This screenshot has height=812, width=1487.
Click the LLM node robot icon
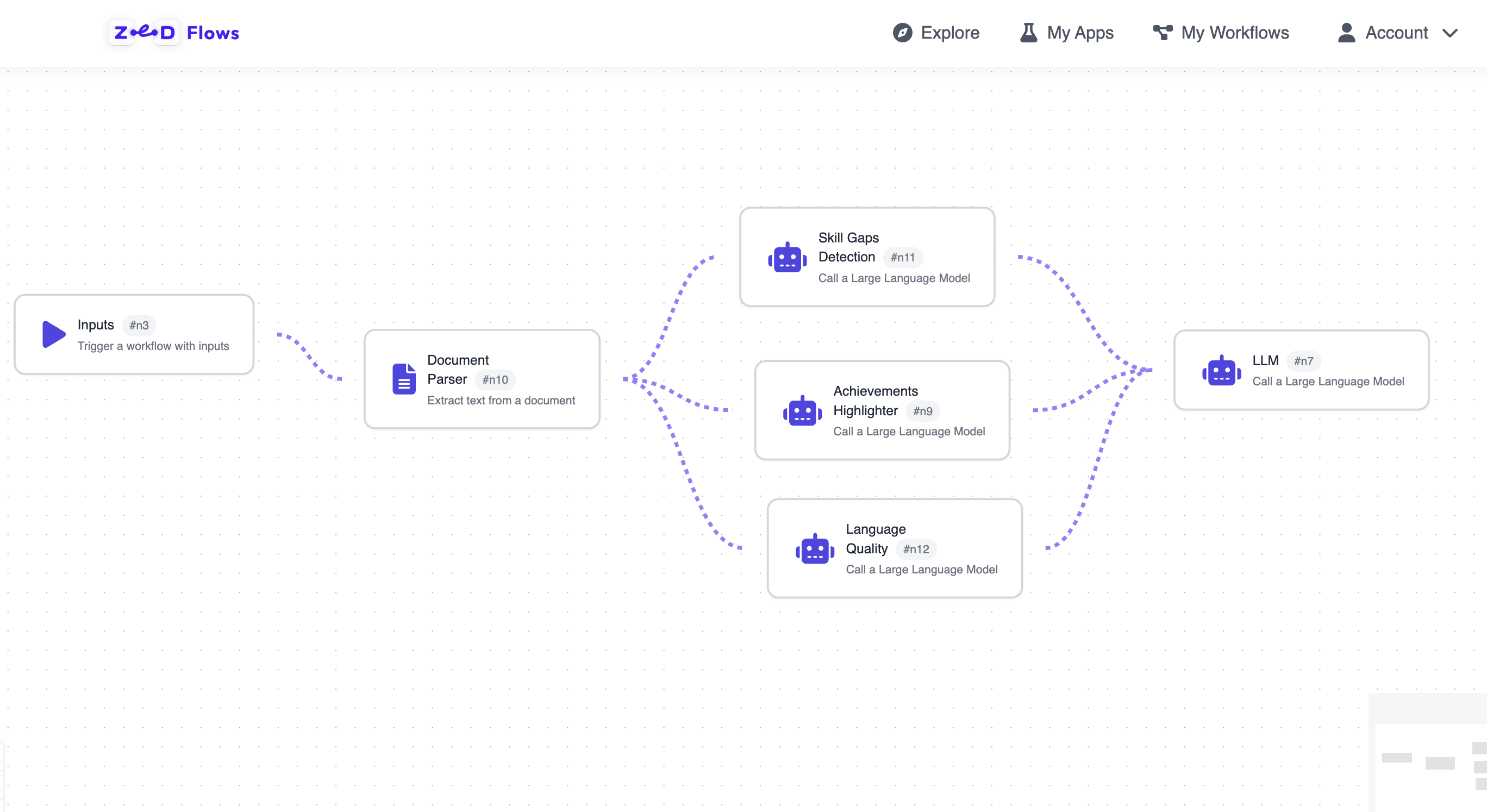(1221, 371)
